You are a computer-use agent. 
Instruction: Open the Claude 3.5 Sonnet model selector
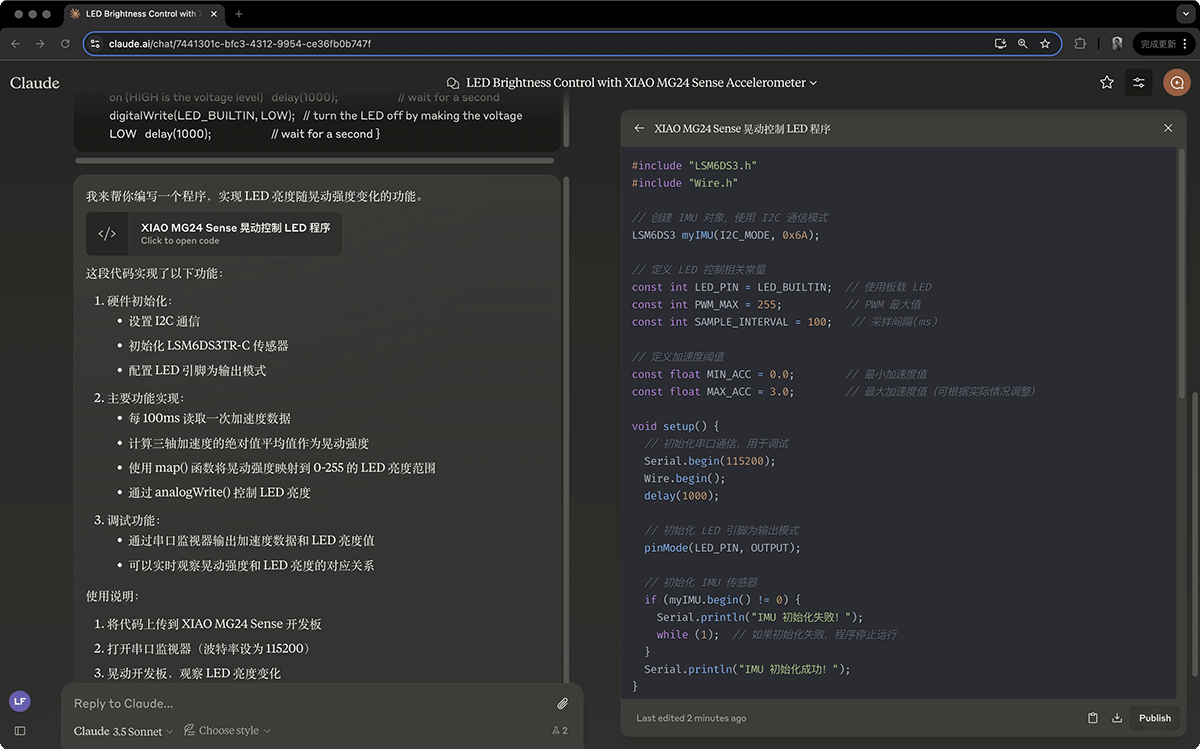[123, 731]
